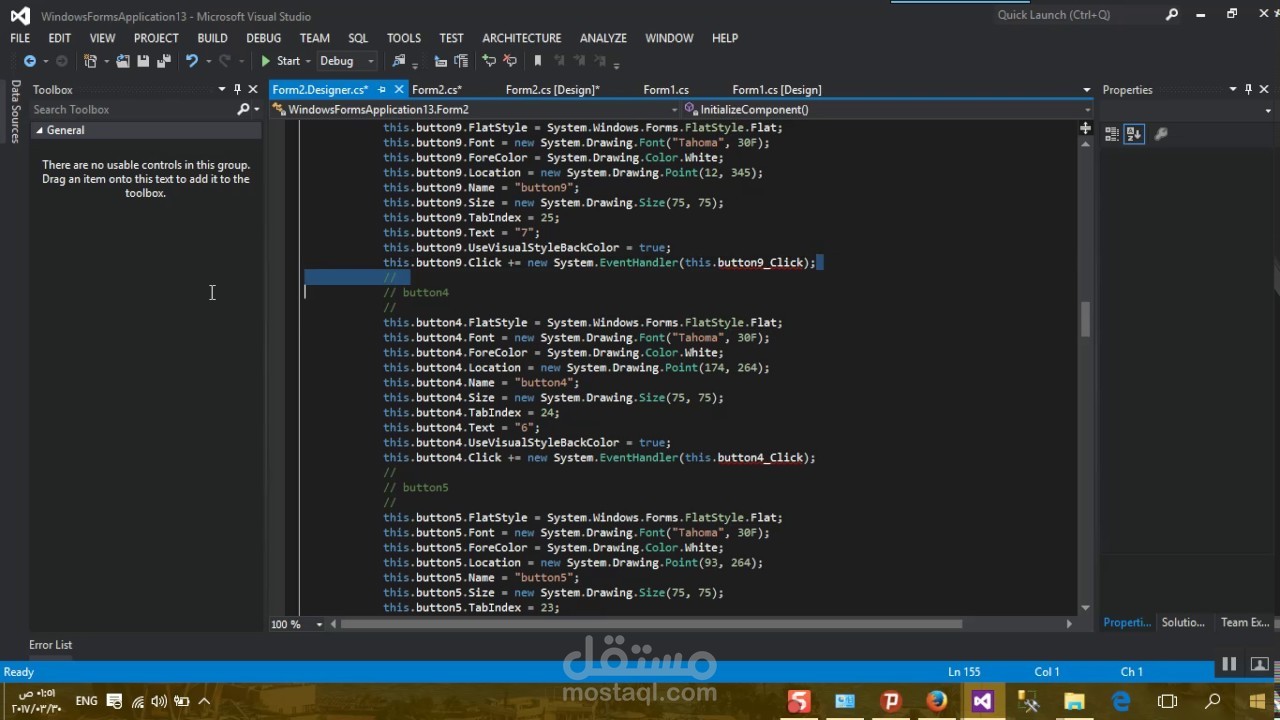Open the DEBUG menu
Image resolution: width=1280 pixels, height=720 pixels.
[x=264, y=38]
